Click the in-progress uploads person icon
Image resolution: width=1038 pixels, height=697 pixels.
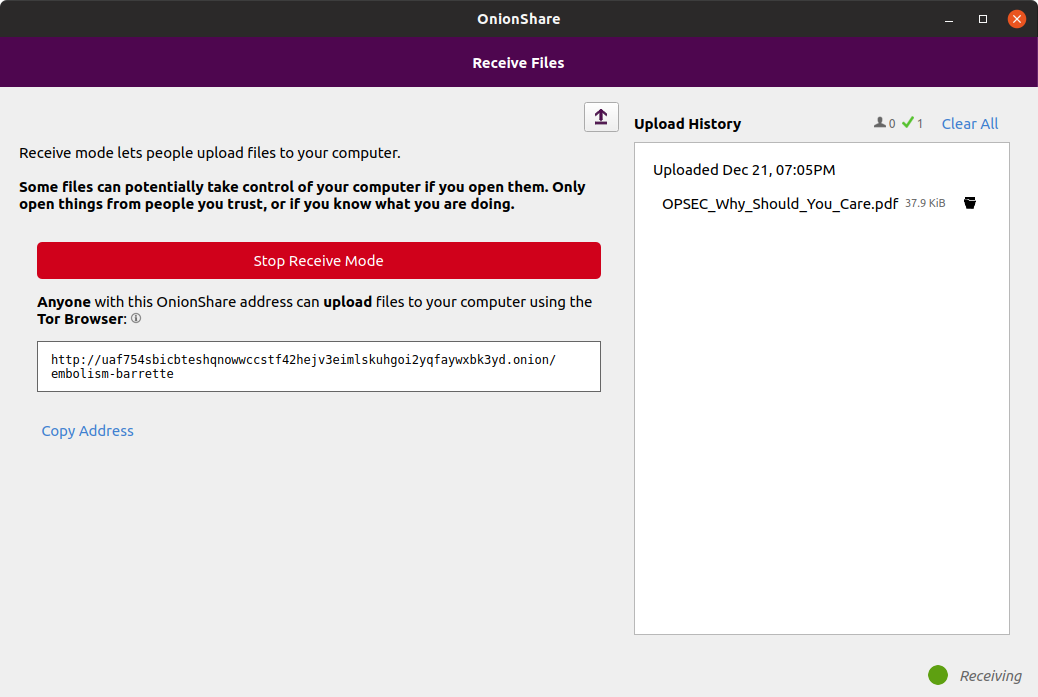click(x=881, y=122)
